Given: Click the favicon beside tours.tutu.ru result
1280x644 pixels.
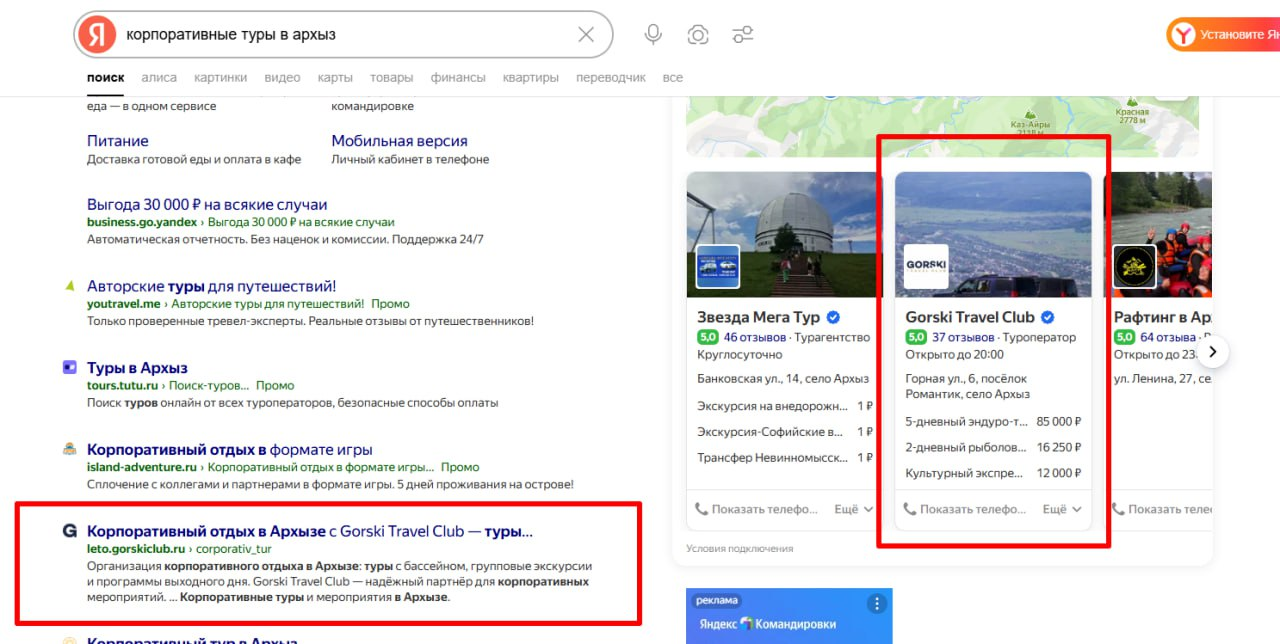Looking at the screenshot, I should pyautogui.click(x=68, y=367).
